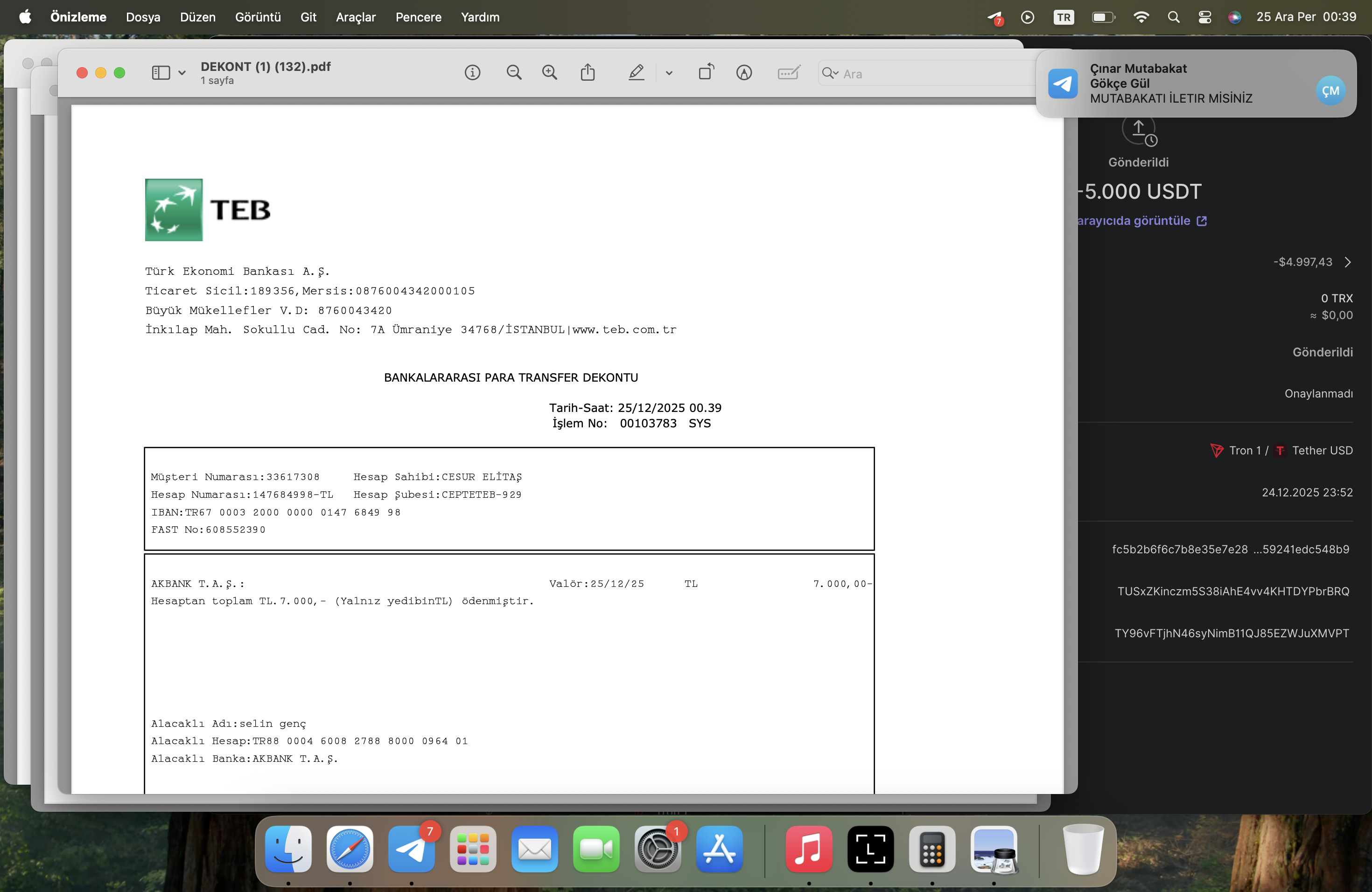This screenshot has height=892, width=1372.
Task: Show the document info inspector
Action: 472,73
